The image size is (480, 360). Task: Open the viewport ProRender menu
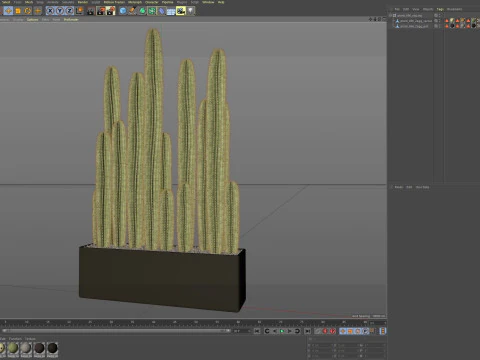(x=71, y=20)
